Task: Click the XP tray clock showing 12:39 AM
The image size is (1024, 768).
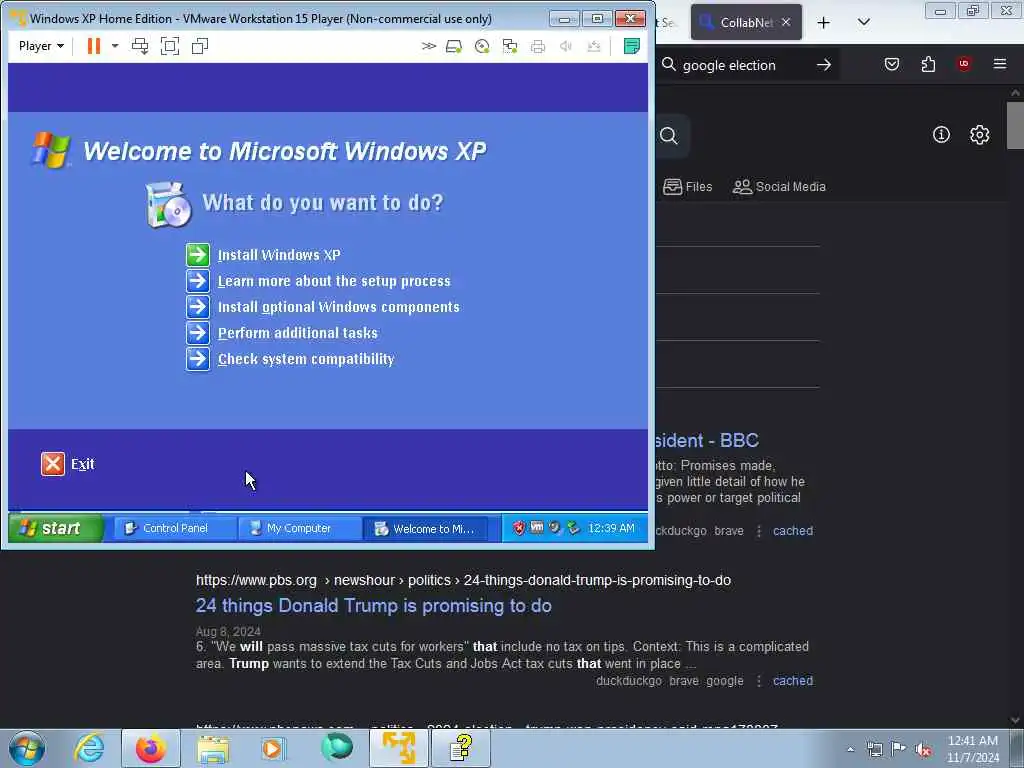Action: click(x=611, y=528)
